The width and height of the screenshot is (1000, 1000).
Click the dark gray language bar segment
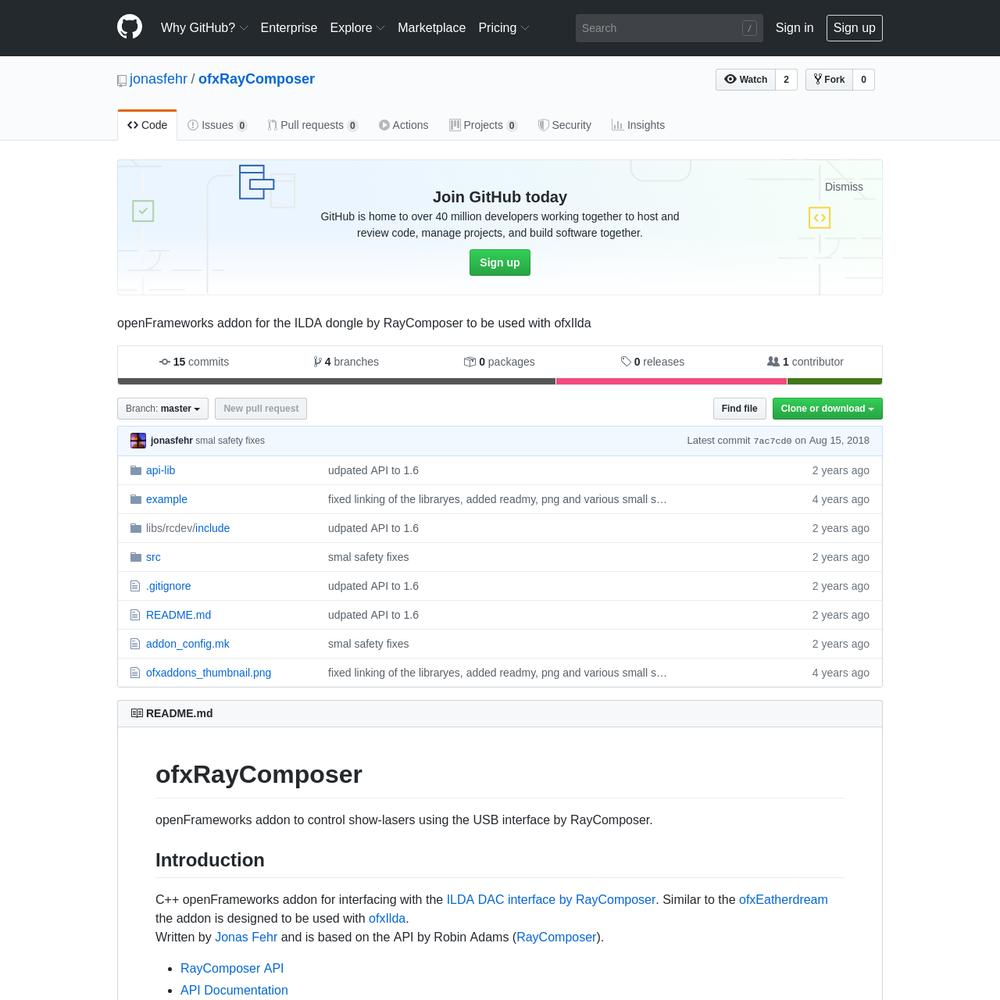337,381
